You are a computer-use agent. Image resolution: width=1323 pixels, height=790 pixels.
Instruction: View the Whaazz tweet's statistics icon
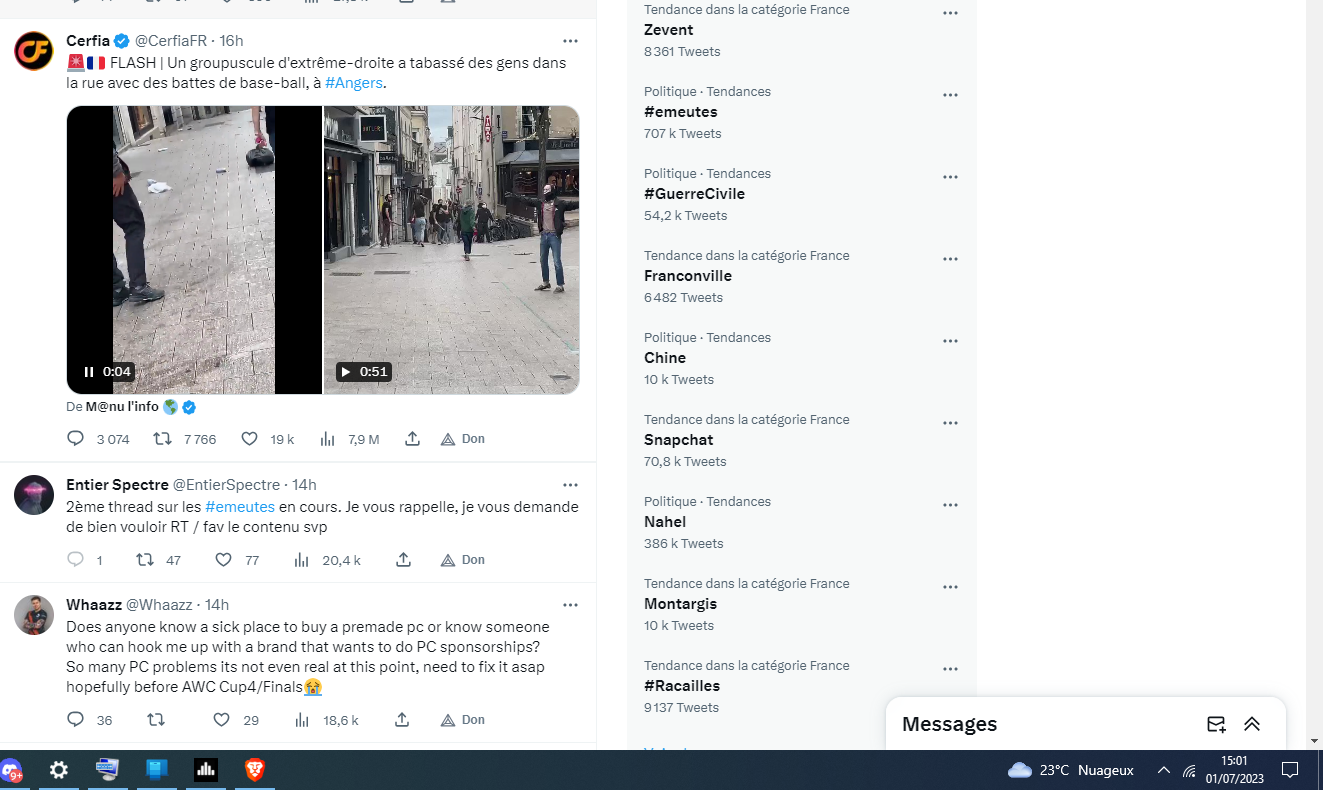(x=302, y=720)
